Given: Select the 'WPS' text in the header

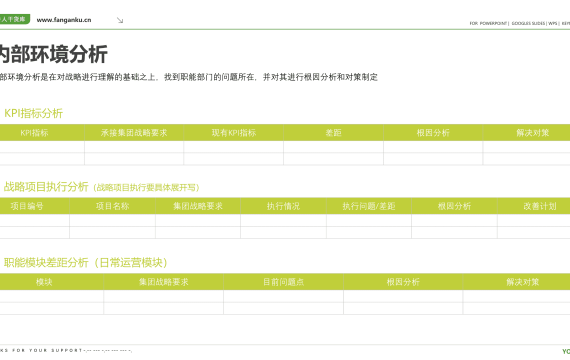Looking at the screenshot, I should tap(553, 23).
